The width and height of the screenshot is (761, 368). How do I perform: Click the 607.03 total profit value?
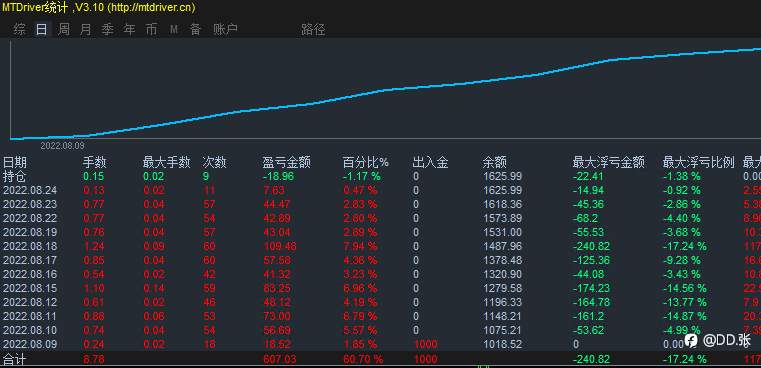(279, 359)
